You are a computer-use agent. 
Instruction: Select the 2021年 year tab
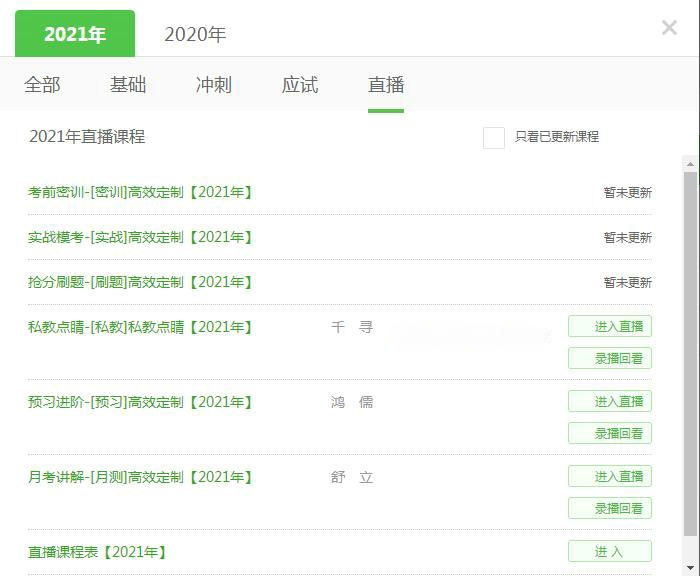pyautogui.click(x=75, y=35)
